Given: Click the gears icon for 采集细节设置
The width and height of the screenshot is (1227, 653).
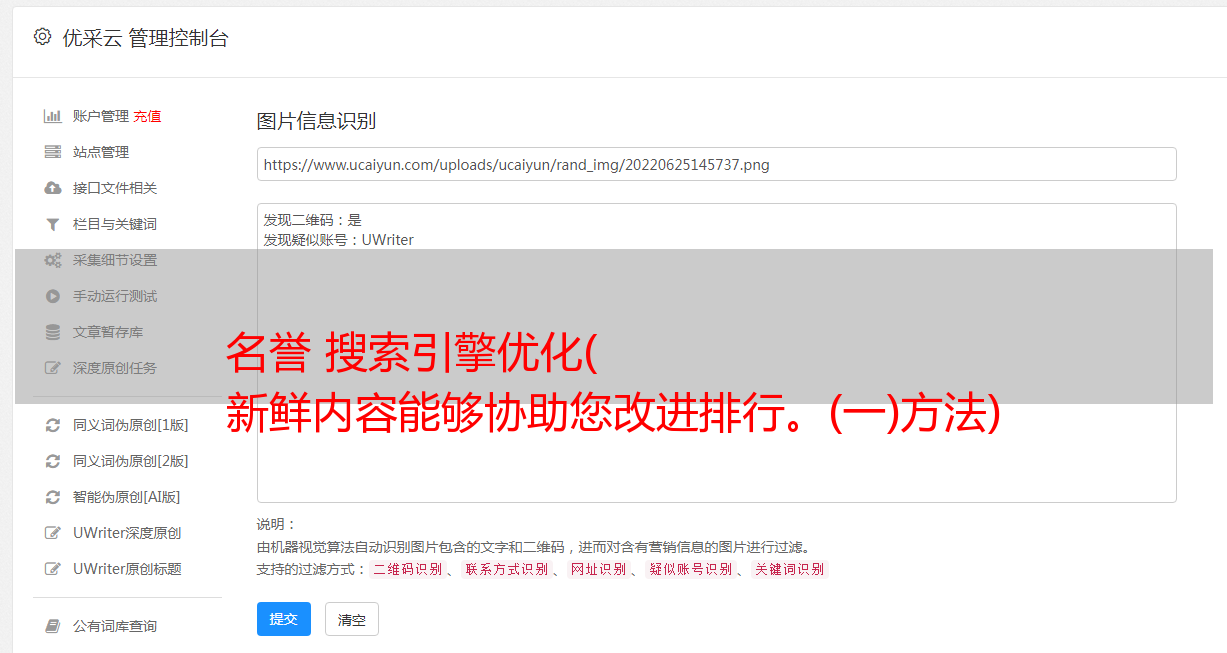Looking at the screenshot, I should click(53, 260).
